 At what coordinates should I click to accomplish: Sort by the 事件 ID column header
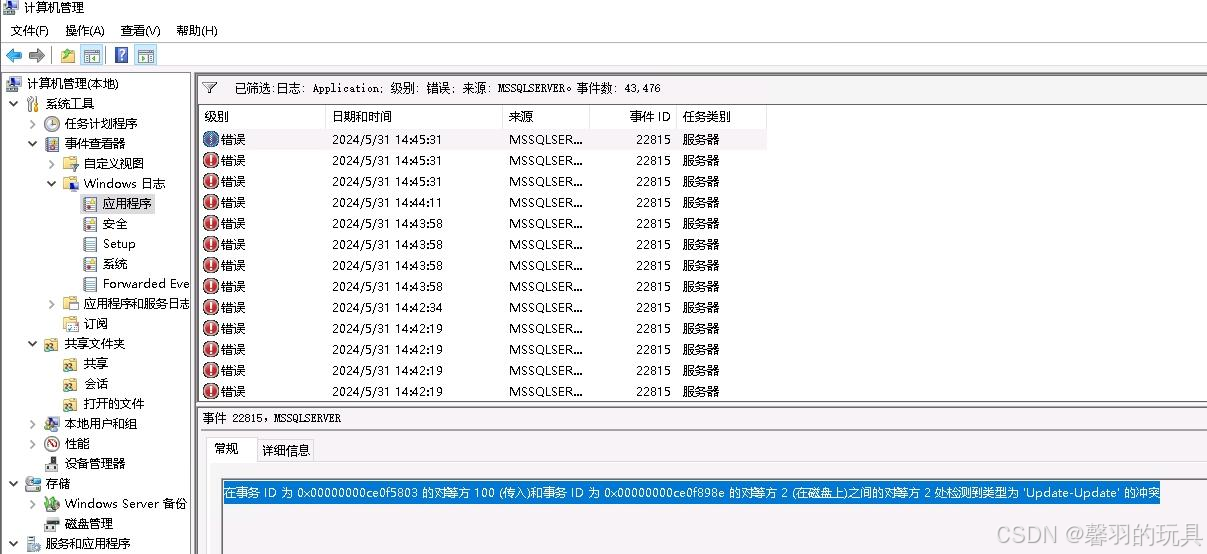click(x=633, y=117)
